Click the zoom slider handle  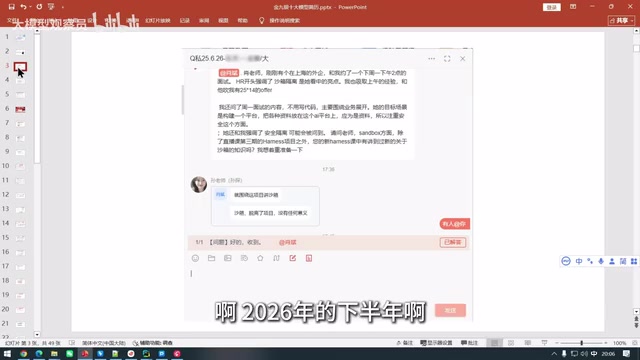click(582, 343)
